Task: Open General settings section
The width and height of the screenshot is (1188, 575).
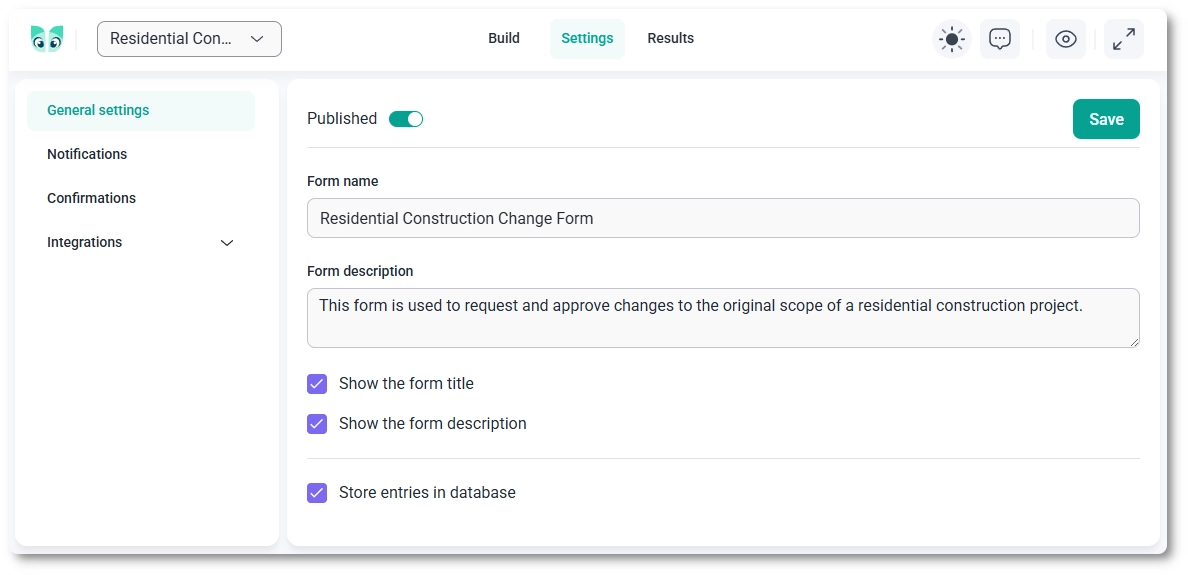Action: (141, 111)
